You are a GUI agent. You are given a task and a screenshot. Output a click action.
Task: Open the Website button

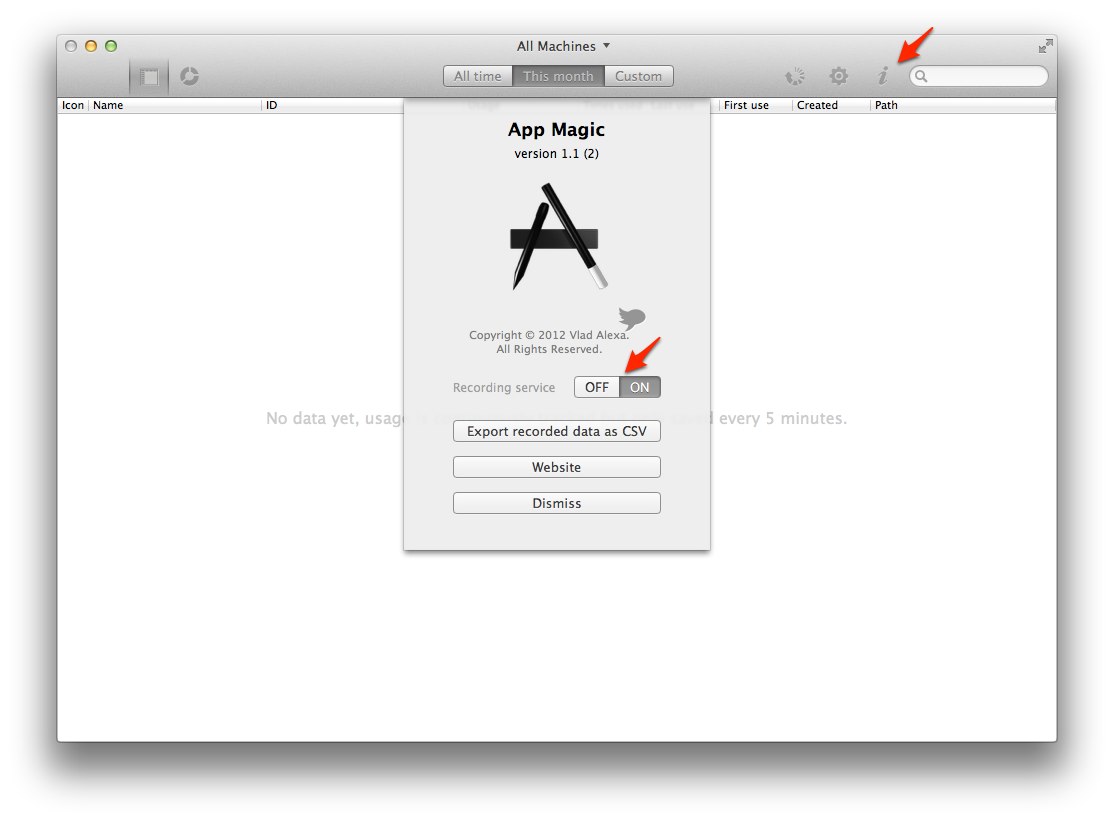click(x=557, y=467)
